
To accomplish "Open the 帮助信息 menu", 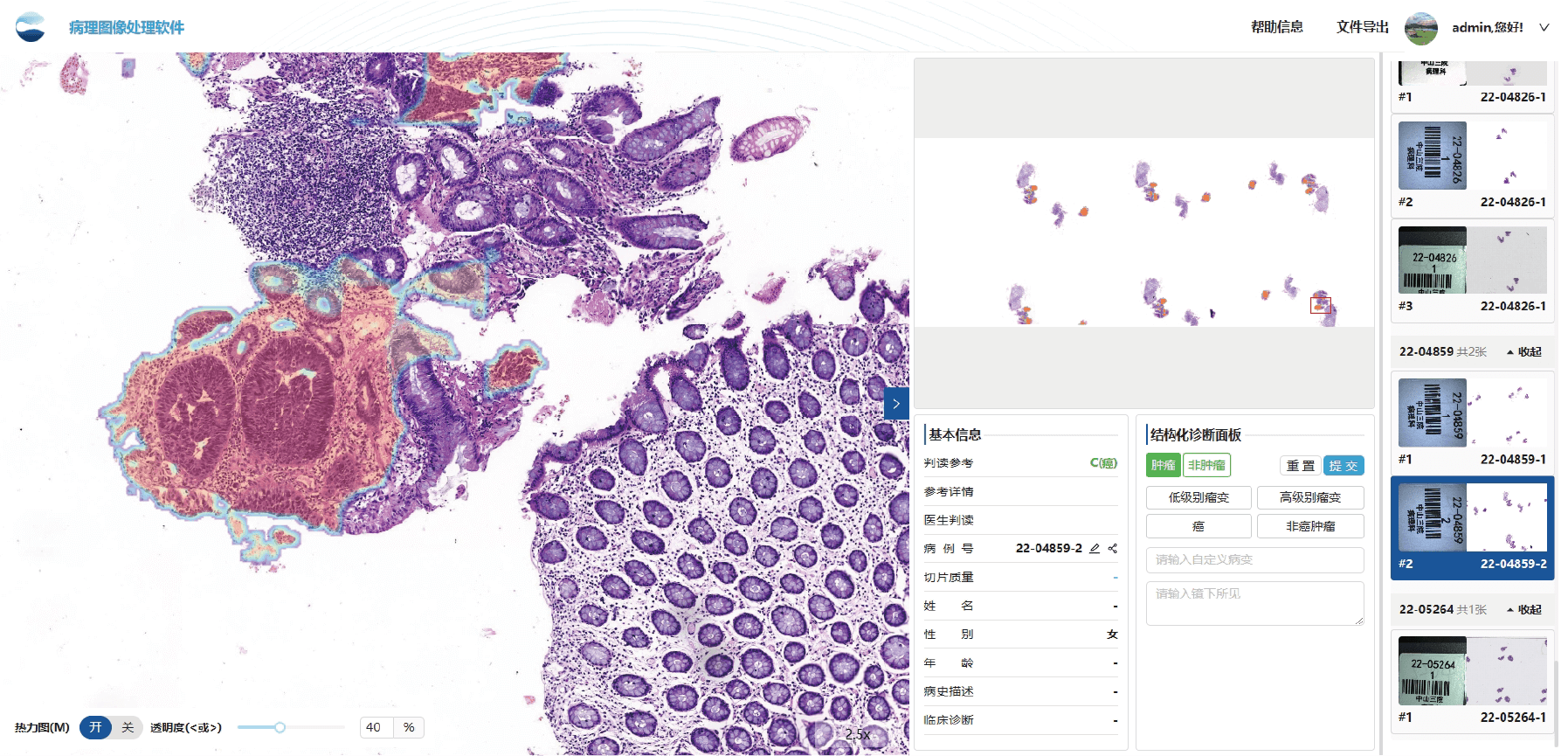I will pos(1277,27).
